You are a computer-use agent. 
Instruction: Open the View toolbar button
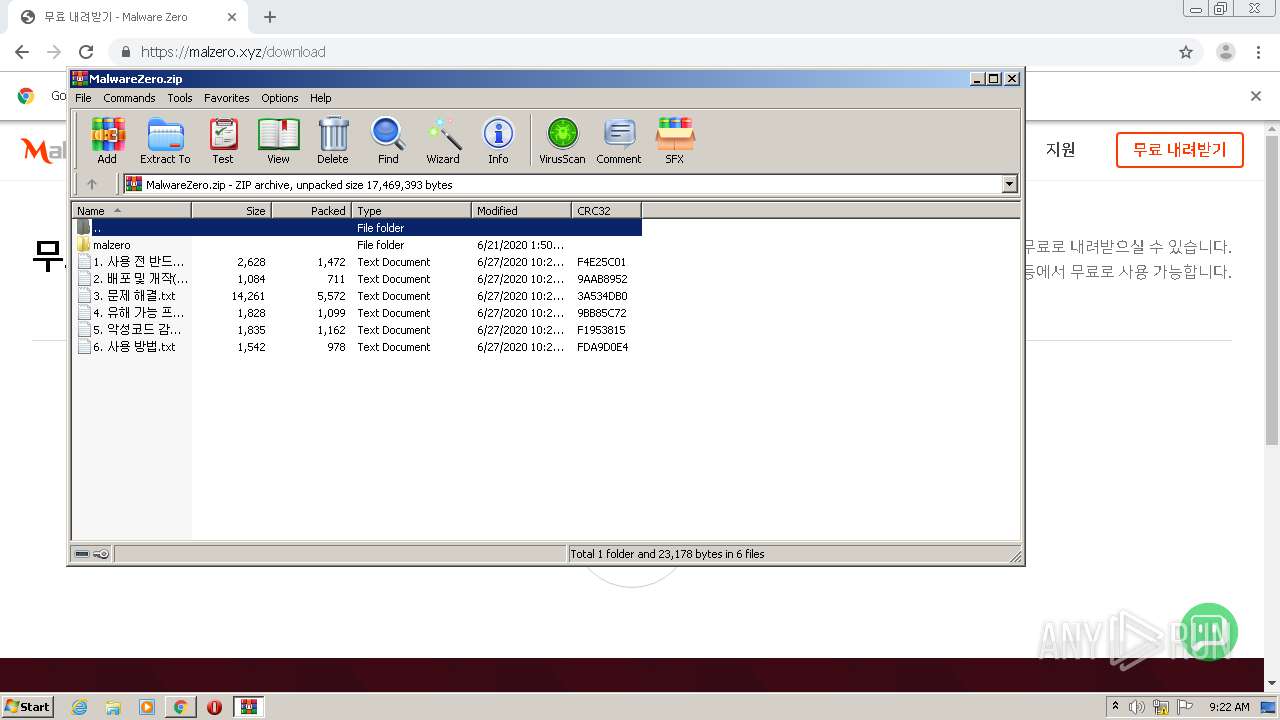coord(278,140)
